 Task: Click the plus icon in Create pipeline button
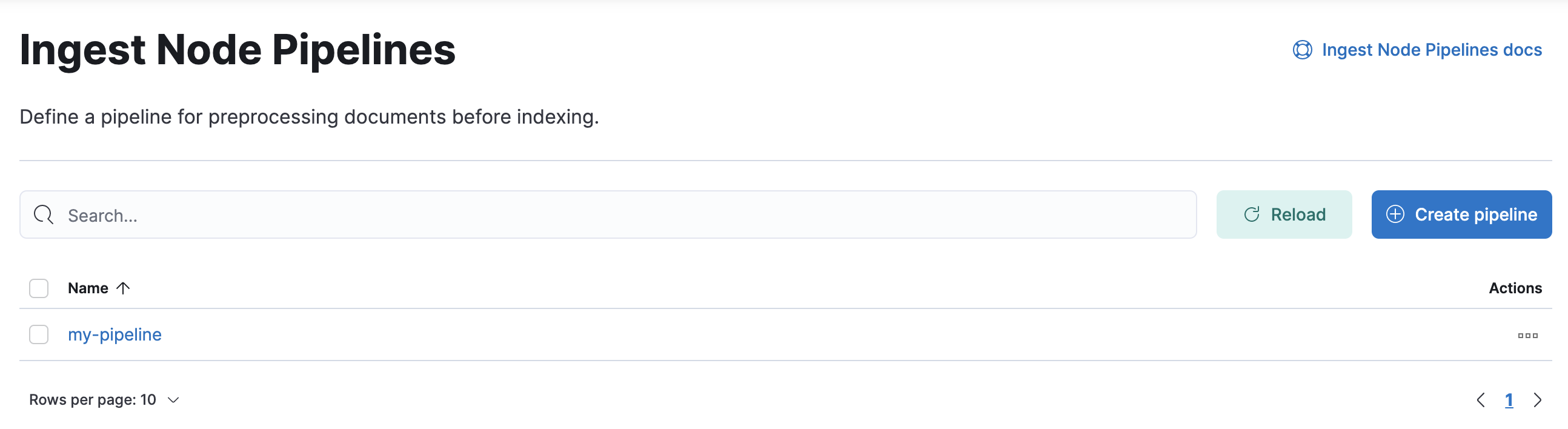click(1395, 214)
